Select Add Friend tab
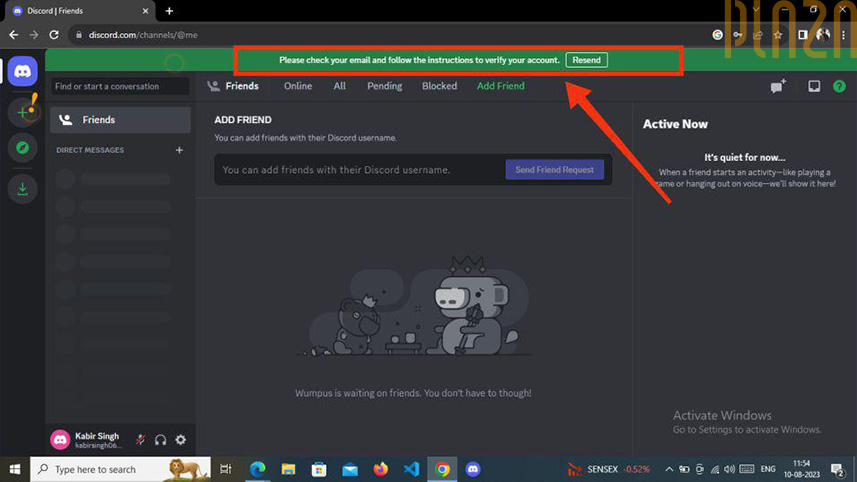857x482 pixels. (501, 86)
